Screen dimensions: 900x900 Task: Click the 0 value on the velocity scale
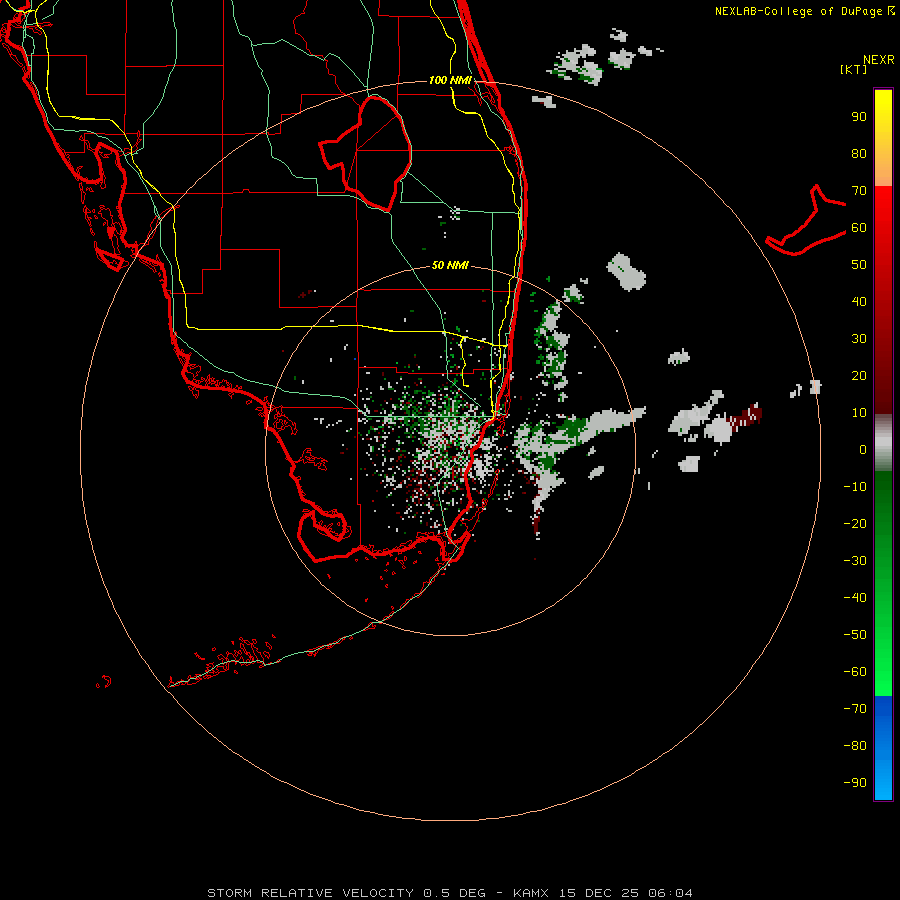pyautogui.click(x=863, y=450)
